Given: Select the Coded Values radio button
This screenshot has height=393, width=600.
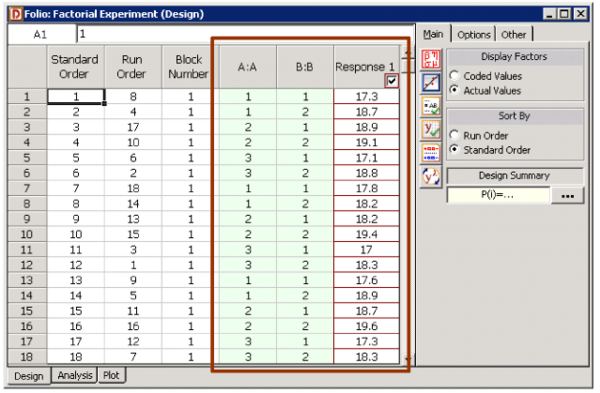Looking at the screenshot, I should [x=454, y=76].
